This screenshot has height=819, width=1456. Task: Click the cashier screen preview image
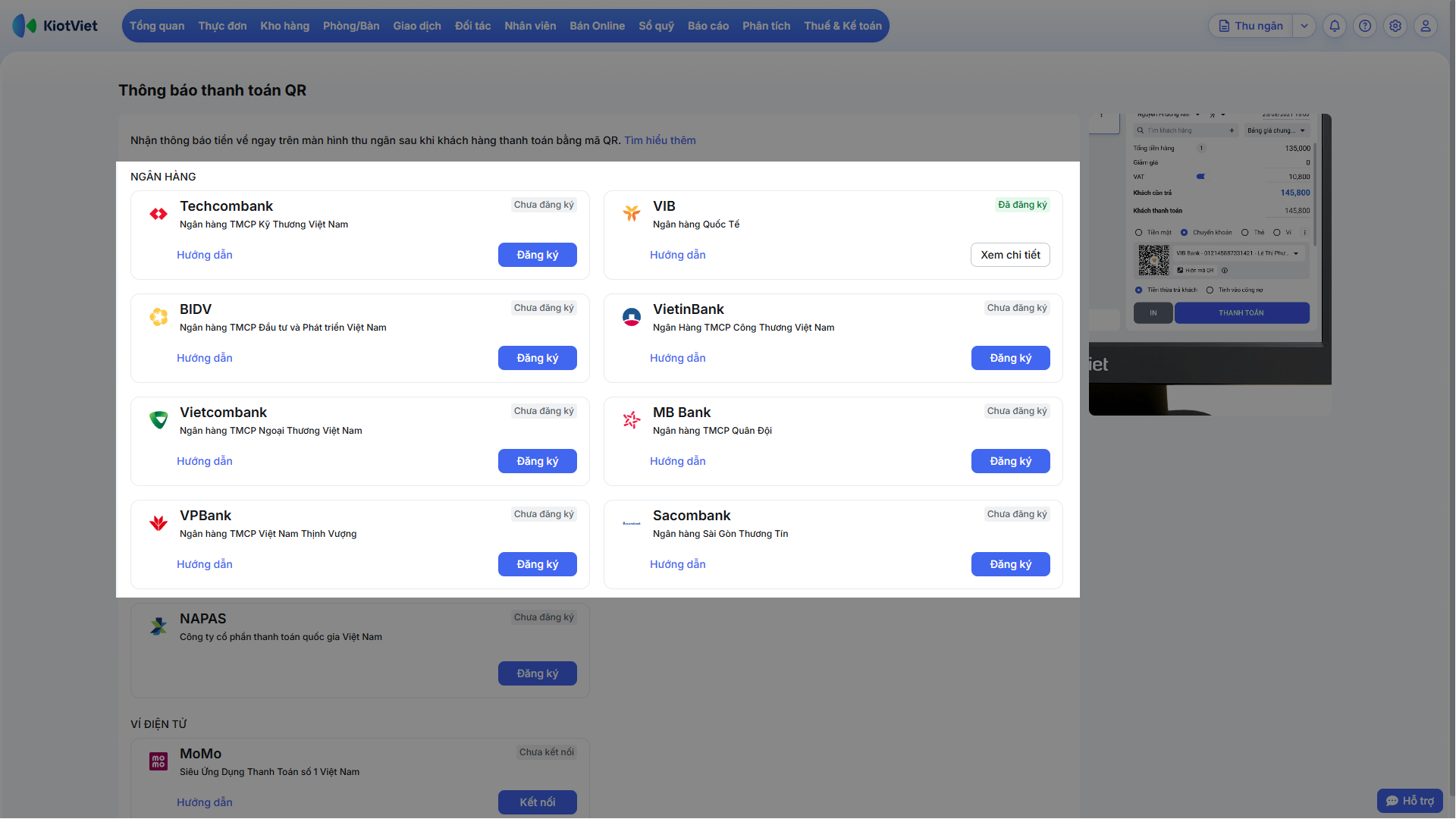(x=1210, y=265)
